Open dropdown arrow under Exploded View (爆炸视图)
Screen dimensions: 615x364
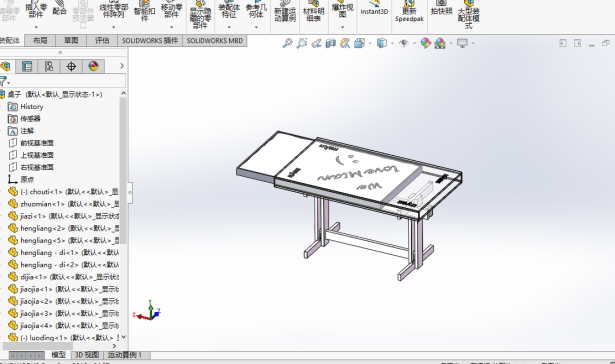pos(342,27)
